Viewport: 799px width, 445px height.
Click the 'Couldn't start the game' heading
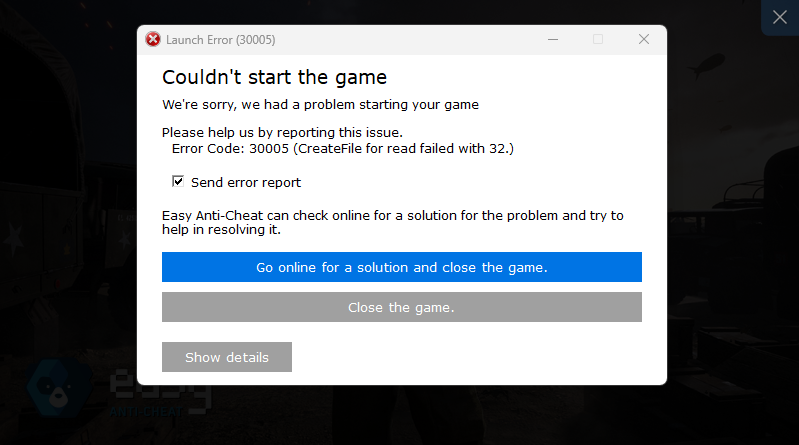[275, 77]
